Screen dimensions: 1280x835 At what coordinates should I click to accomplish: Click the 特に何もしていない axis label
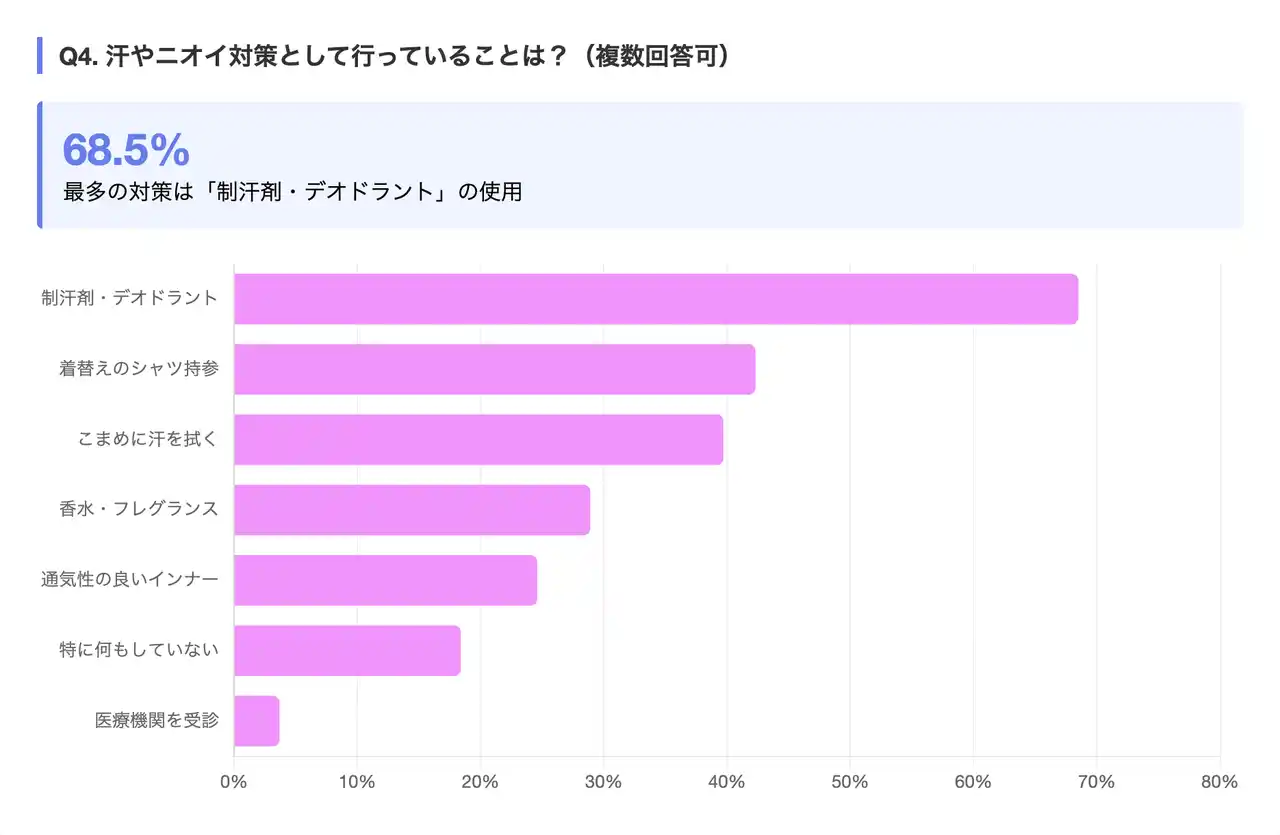point(138,650)
